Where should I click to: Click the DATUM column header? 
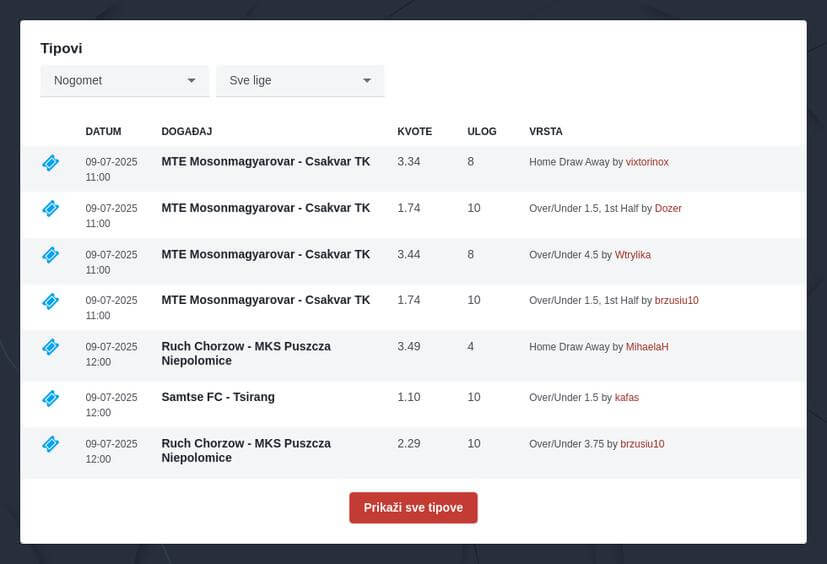(x=103, y=131)
